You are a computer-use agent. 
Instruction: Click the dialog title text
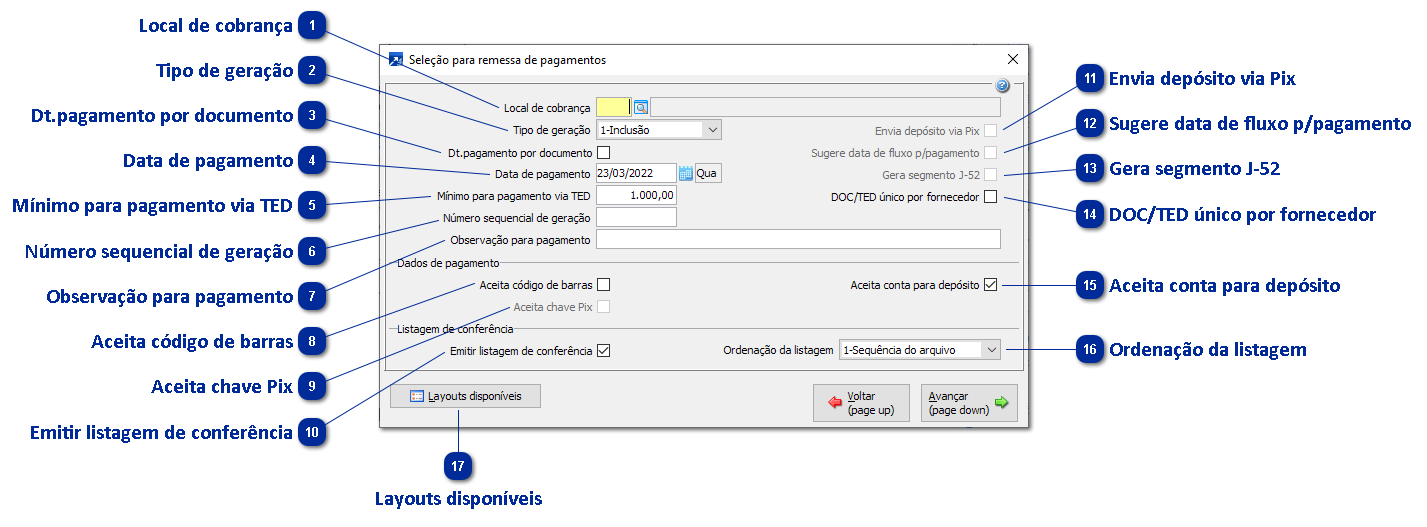tap(508, 60)
